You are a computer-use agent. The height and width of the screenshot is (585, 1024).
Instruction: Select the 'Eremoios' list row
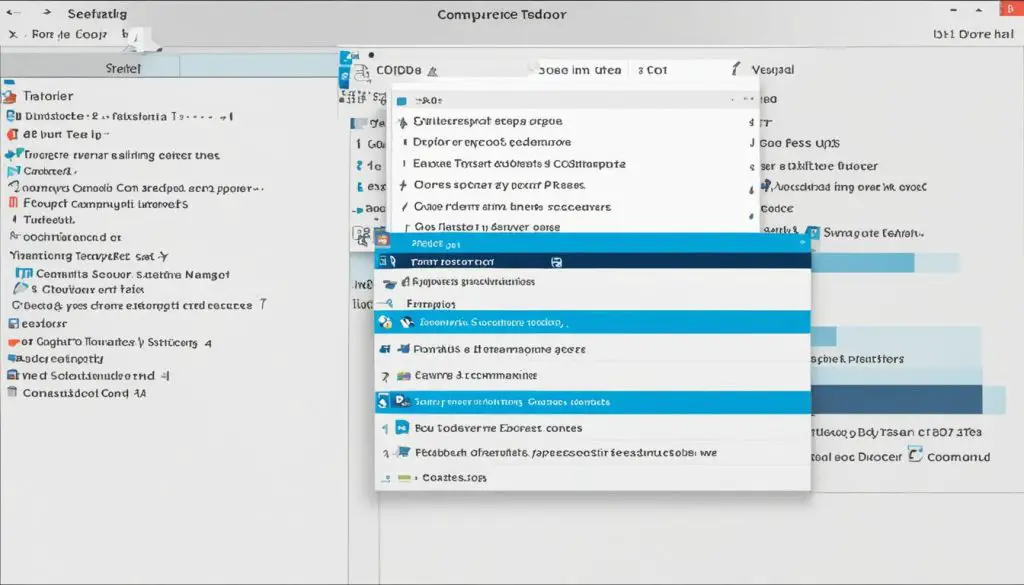point(592,304)
